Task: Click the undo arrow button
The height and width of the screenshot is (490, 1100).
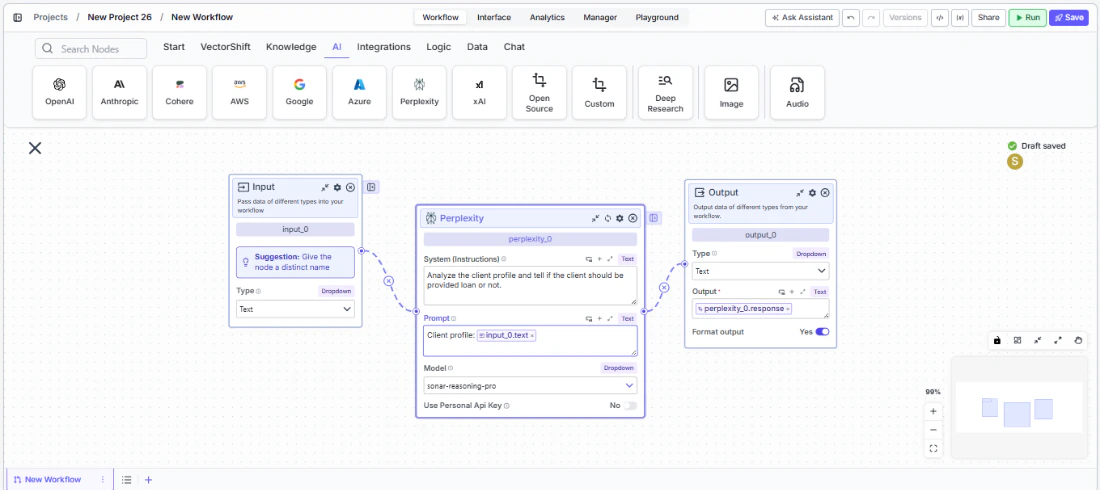Action: 851,18
